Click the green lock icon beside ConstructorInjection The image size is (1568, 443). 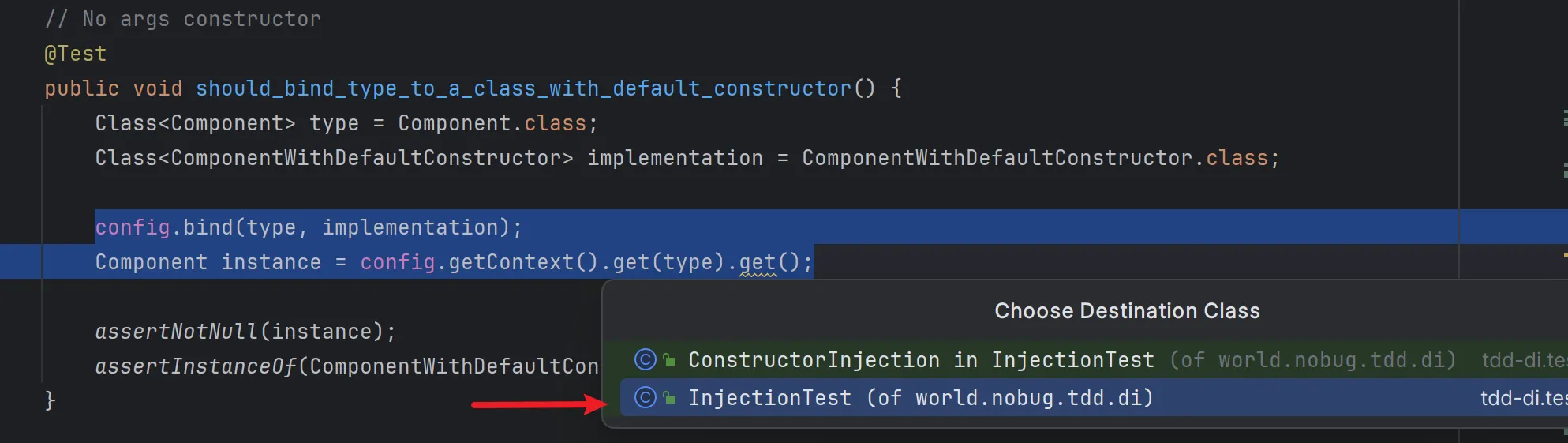[670, 360]
